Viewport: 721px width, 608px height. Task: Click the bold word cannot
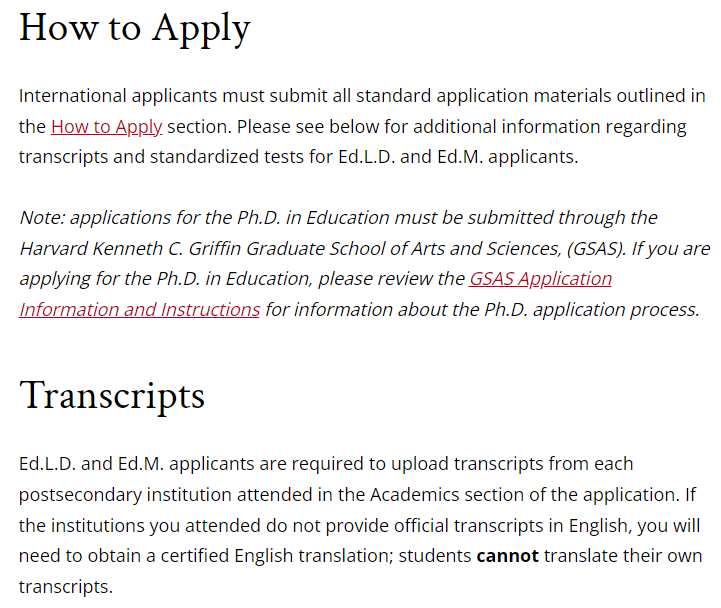pos(507,556)
